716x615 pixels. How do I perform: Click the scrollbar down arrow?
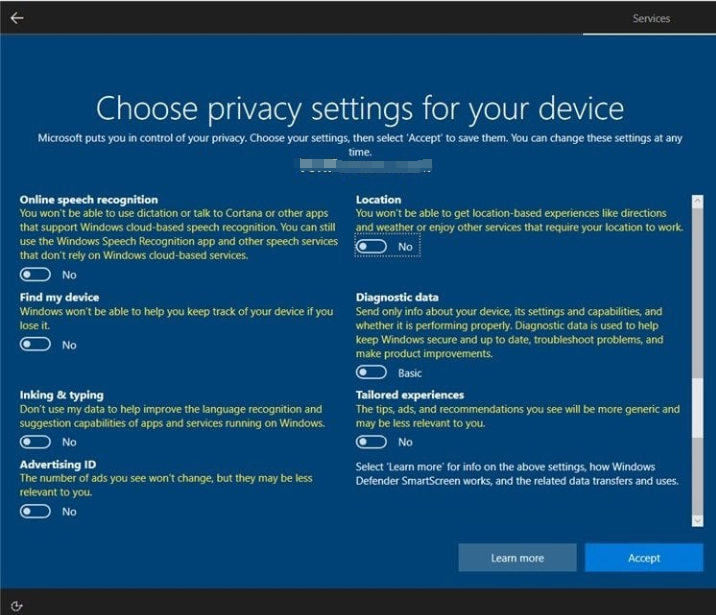[x=697, y=520]
